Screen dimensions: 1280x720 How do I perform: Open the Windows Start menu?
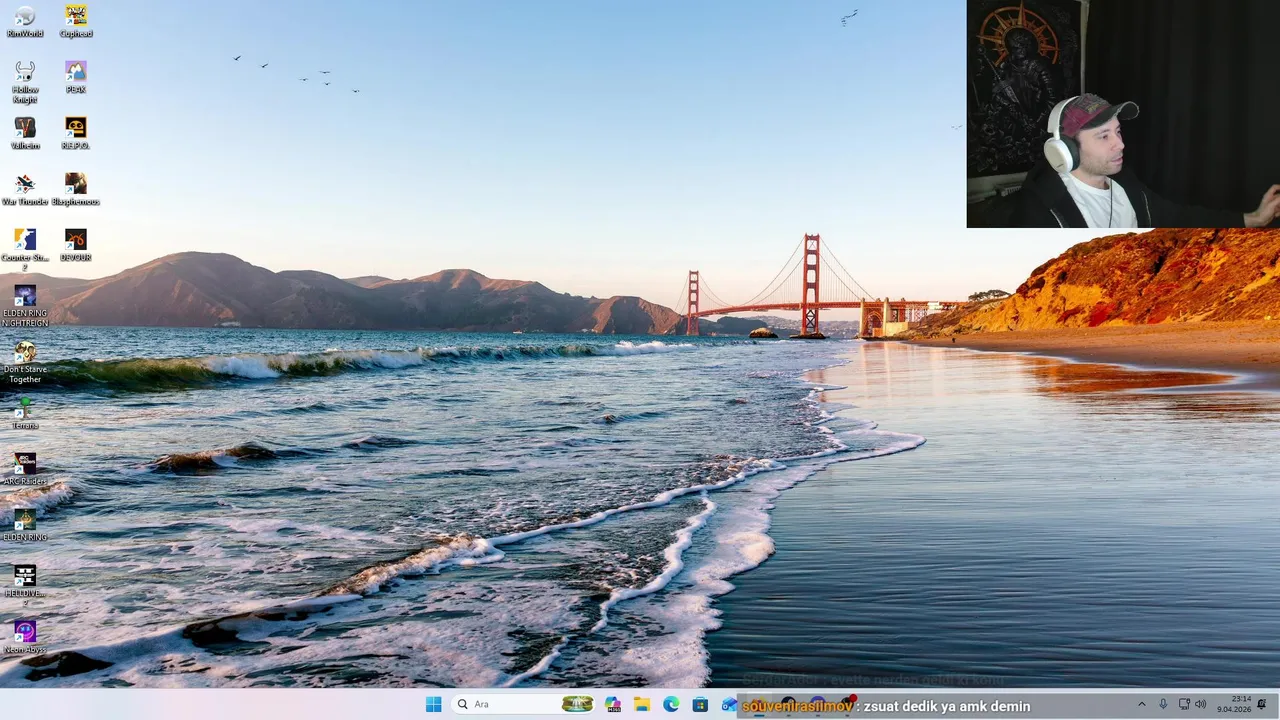tap(433, 704)
